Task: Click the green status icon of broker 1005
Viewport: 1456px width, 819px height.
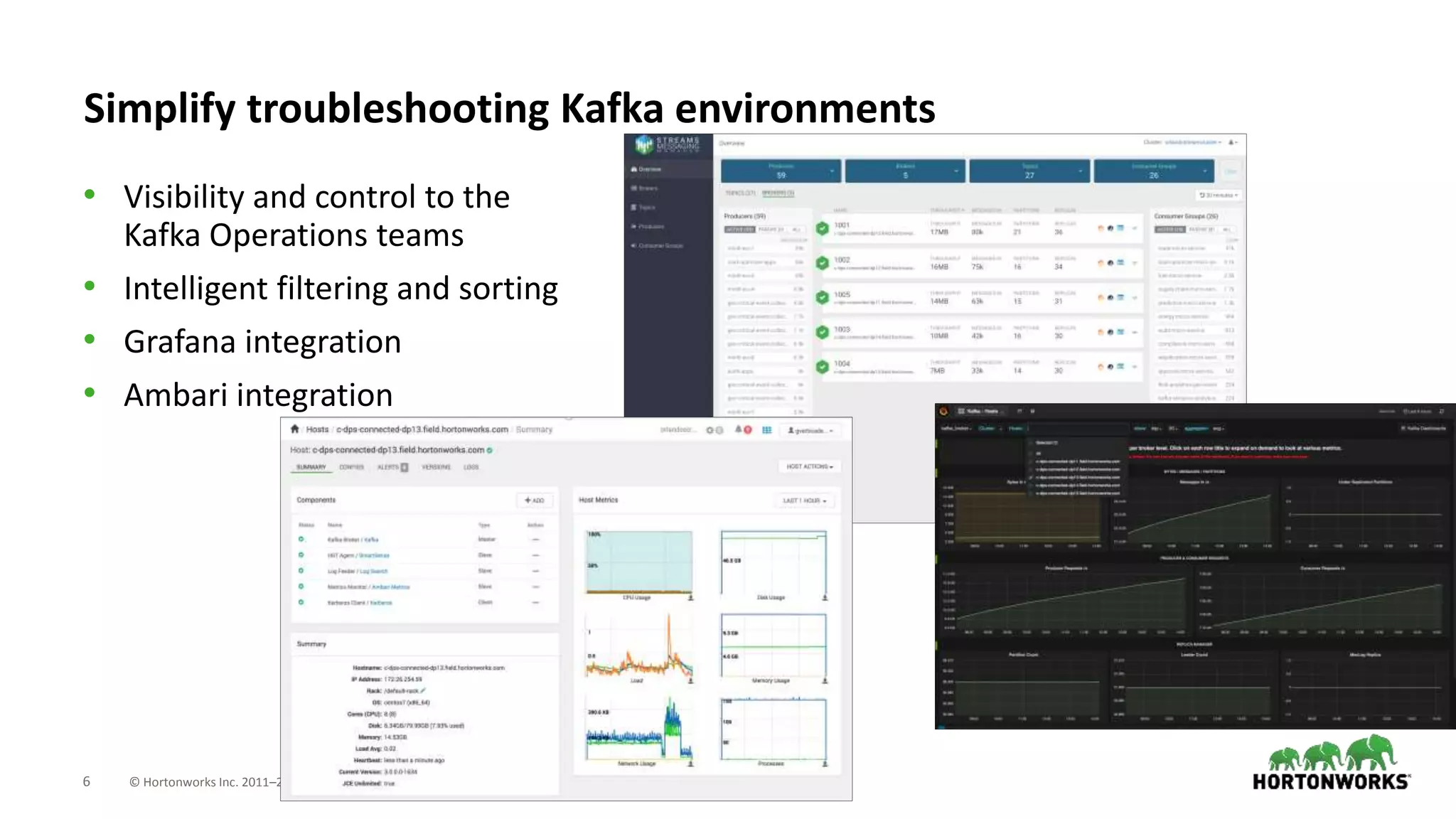Action: (823, 297)
